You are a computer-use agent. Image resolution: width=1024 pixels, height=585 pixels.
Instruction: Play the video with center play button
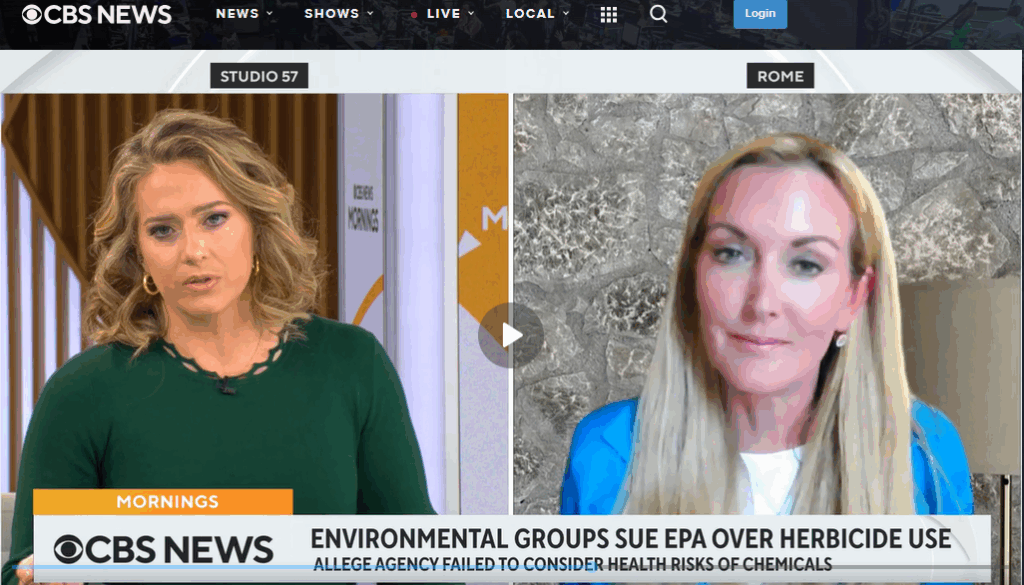(x=511, y=335)
